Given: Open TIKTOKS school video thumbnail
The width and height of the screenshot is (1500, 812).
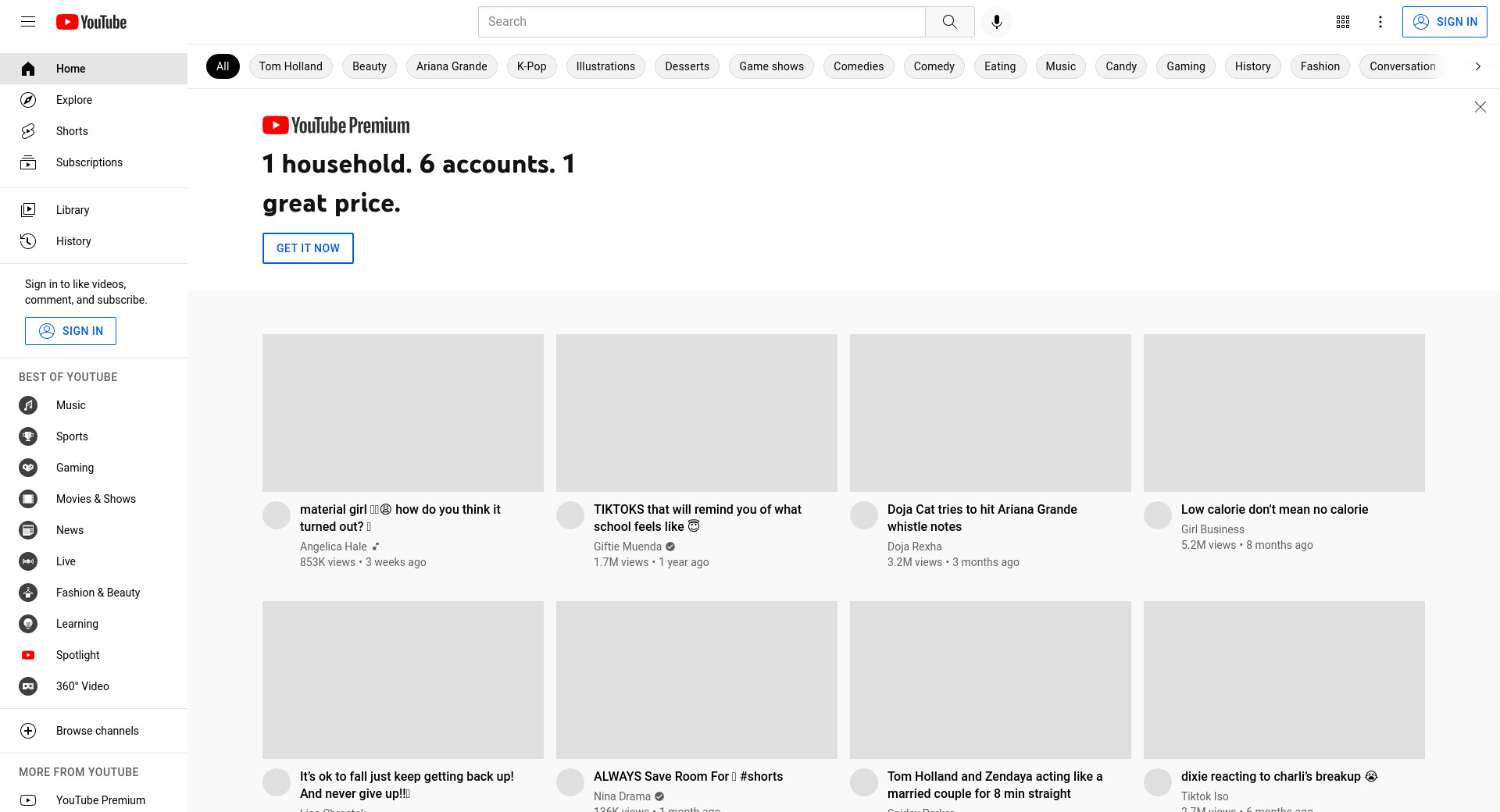Looking at the screenshot, I should 697,413.
